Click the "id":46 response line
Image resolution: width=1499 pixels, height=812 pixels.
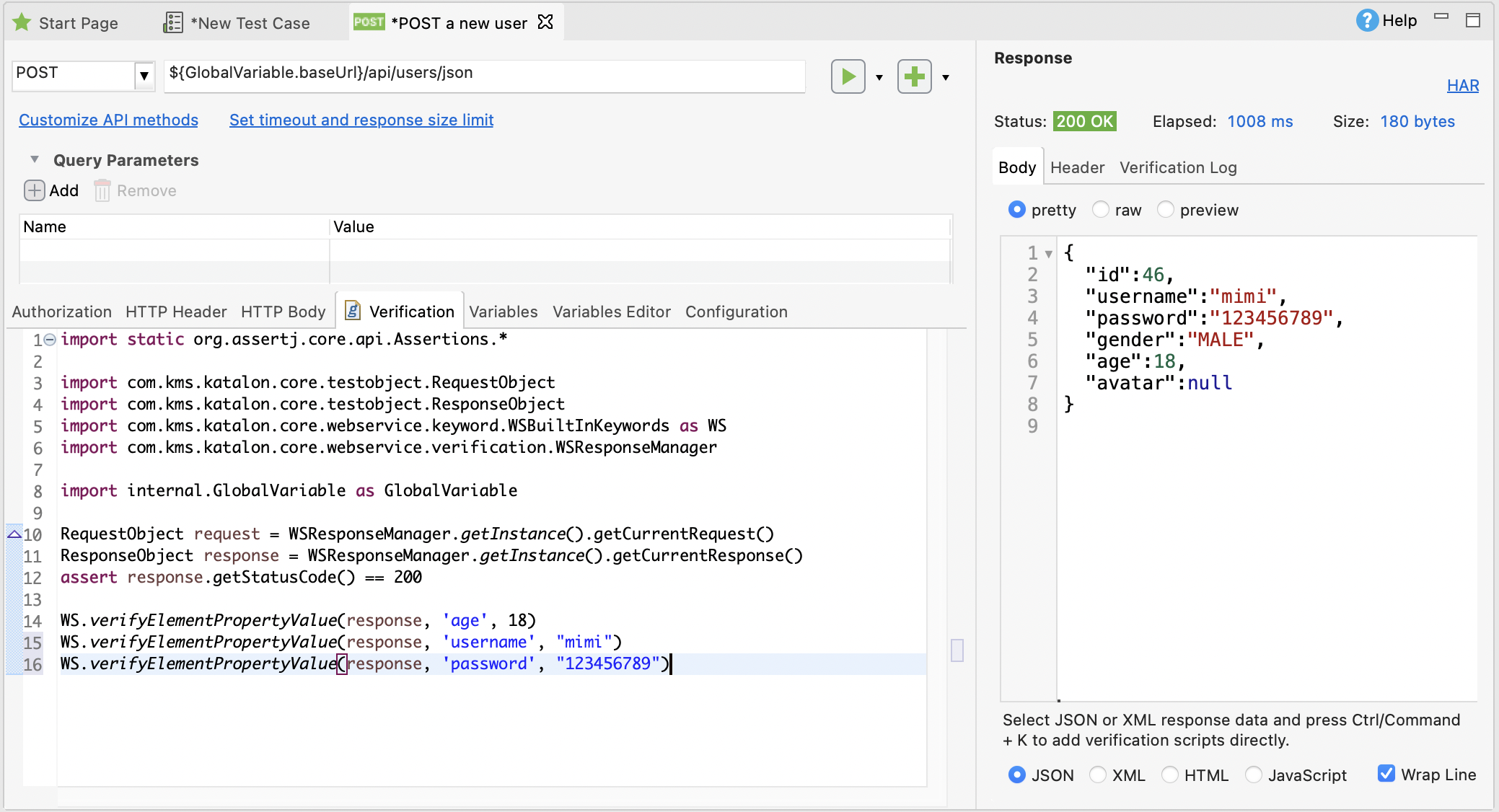pos(1130,275)
